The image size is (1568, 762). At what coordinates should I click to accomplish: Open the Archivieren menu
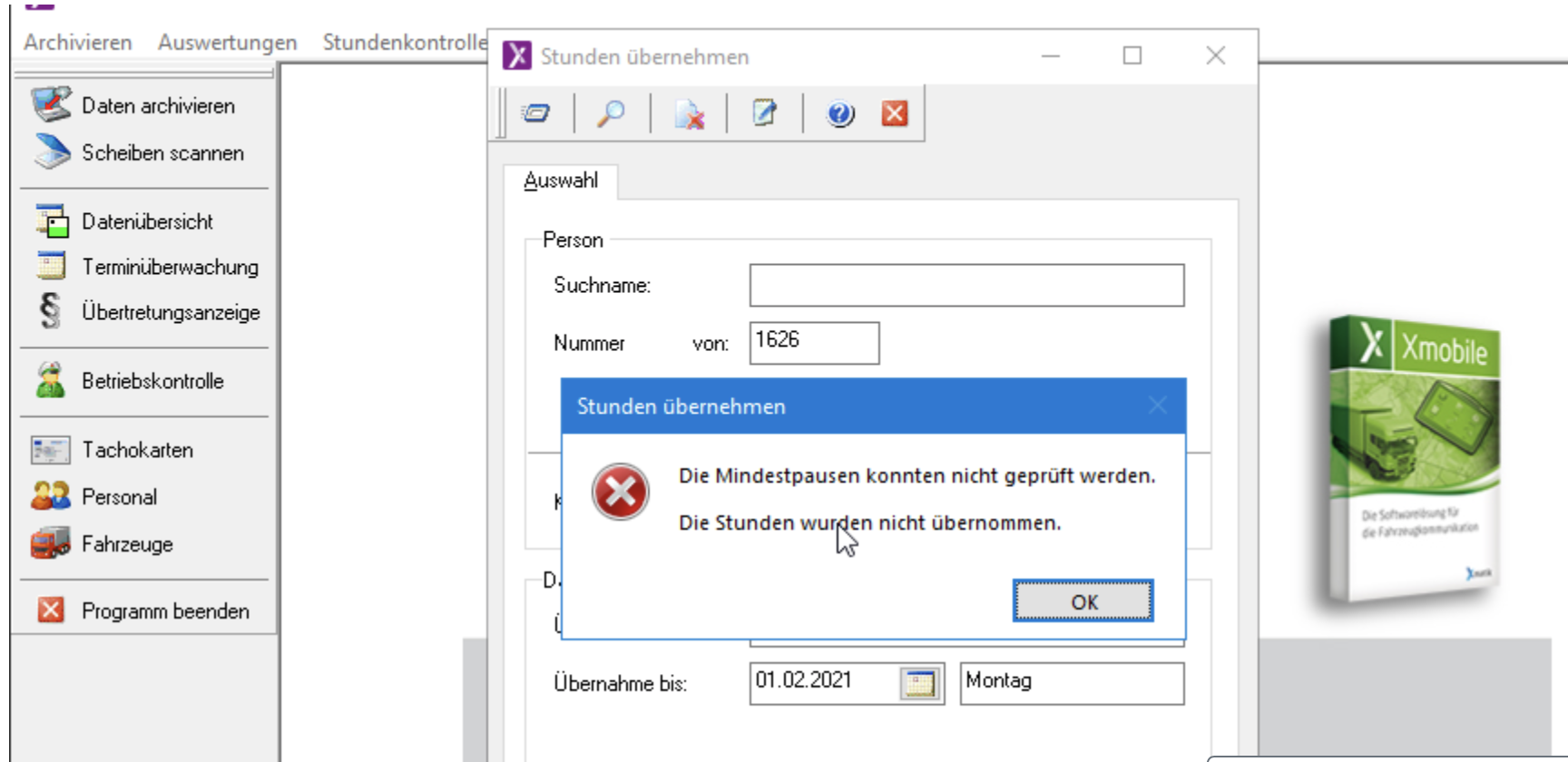pos(78,43)
